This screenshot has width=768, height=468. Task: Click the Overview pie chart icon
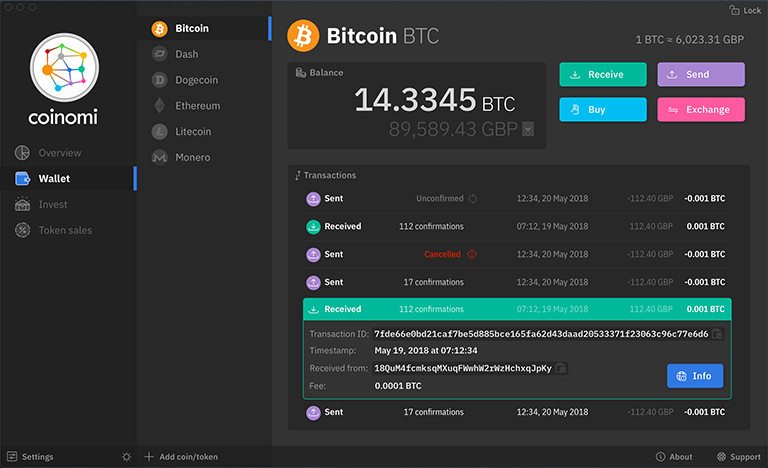tap(22, 153)
